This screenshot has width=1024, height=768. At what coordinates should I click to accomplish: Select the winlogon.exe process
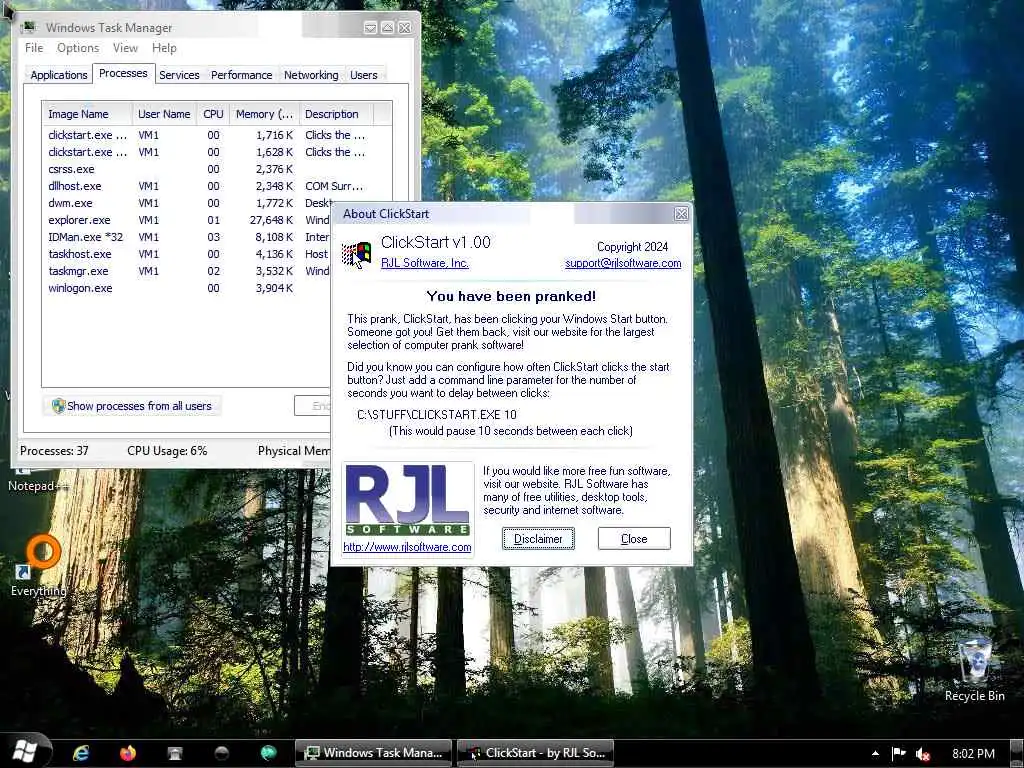188,288
